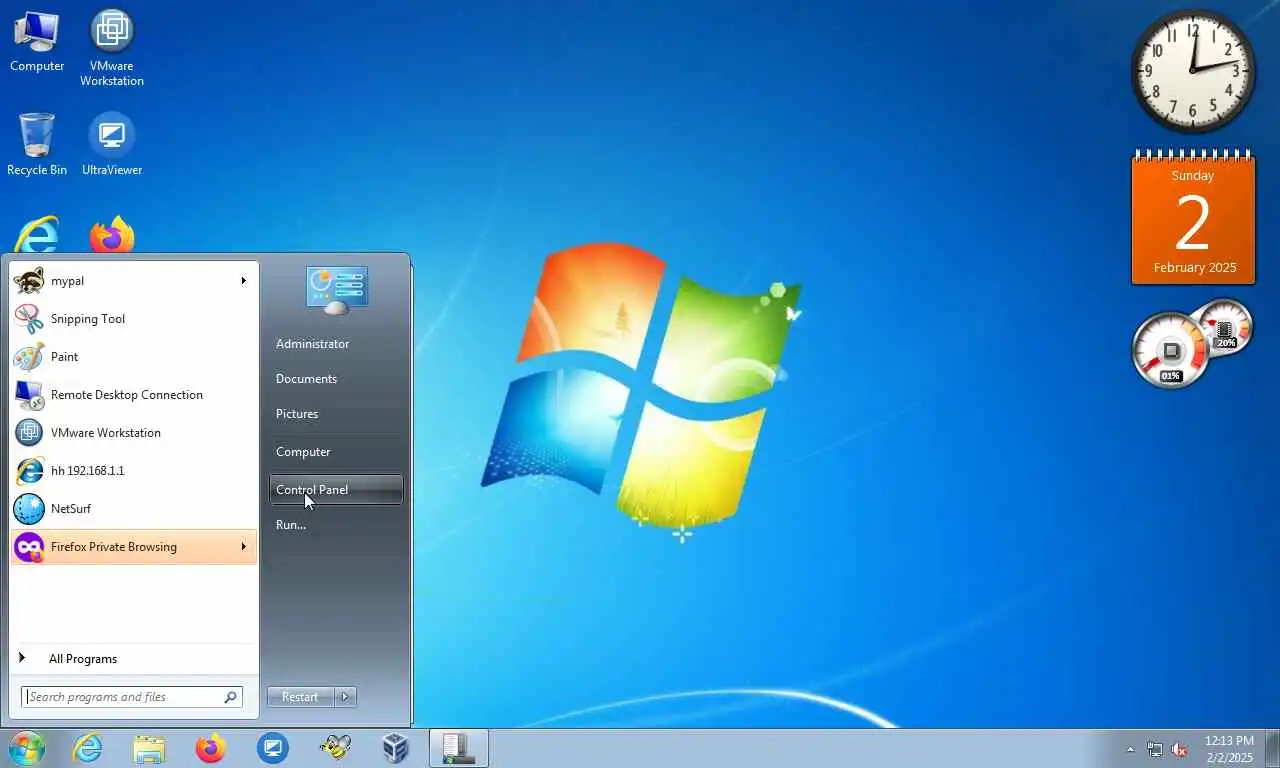Click the orange calendar gadget

(x=1193, y=218)
